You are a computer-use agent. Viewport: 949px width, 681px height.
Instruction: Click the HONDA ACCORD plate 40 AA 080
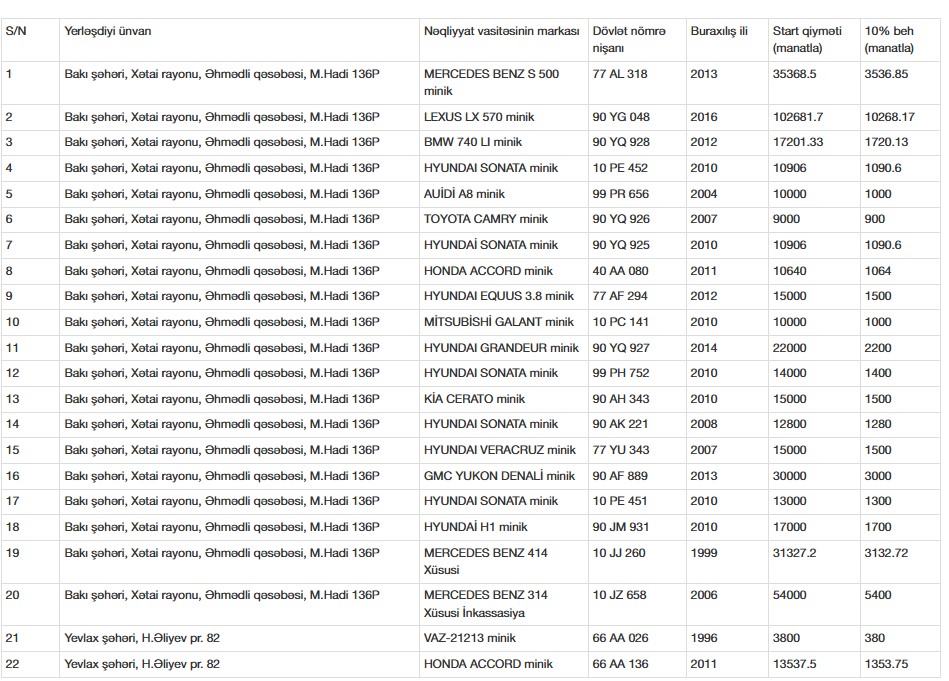pyautogui.click(x=620, y=271)
